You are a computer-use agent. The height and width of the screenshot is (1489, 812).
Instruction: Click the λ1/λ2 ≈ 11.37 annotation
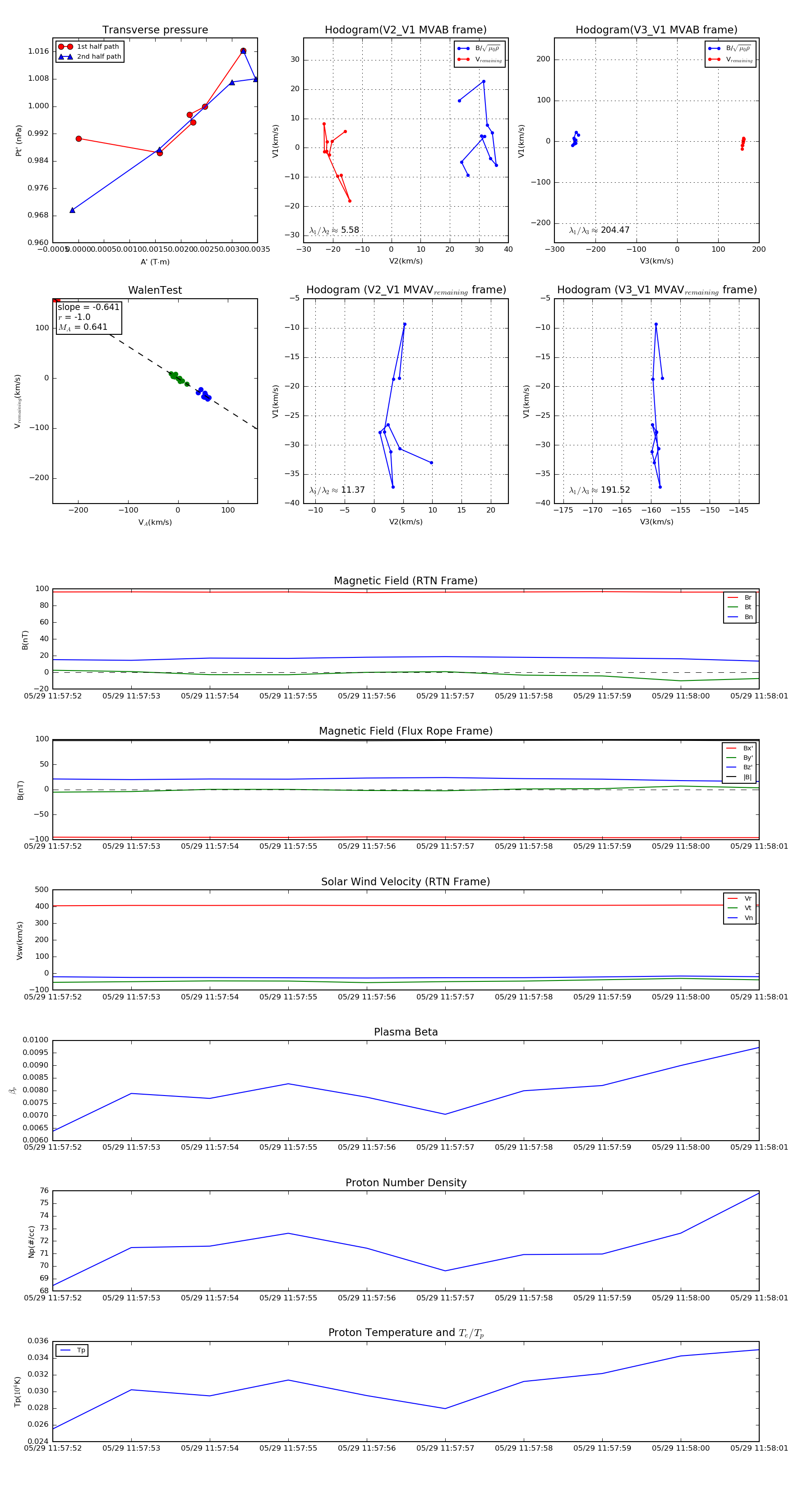click(337, 490)
